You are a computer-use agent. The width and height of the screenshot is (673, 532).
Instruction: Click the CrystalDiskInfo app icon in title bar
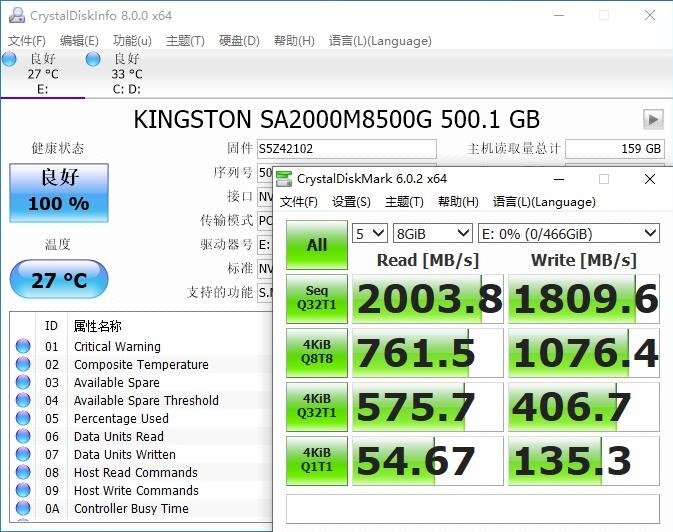17,15
